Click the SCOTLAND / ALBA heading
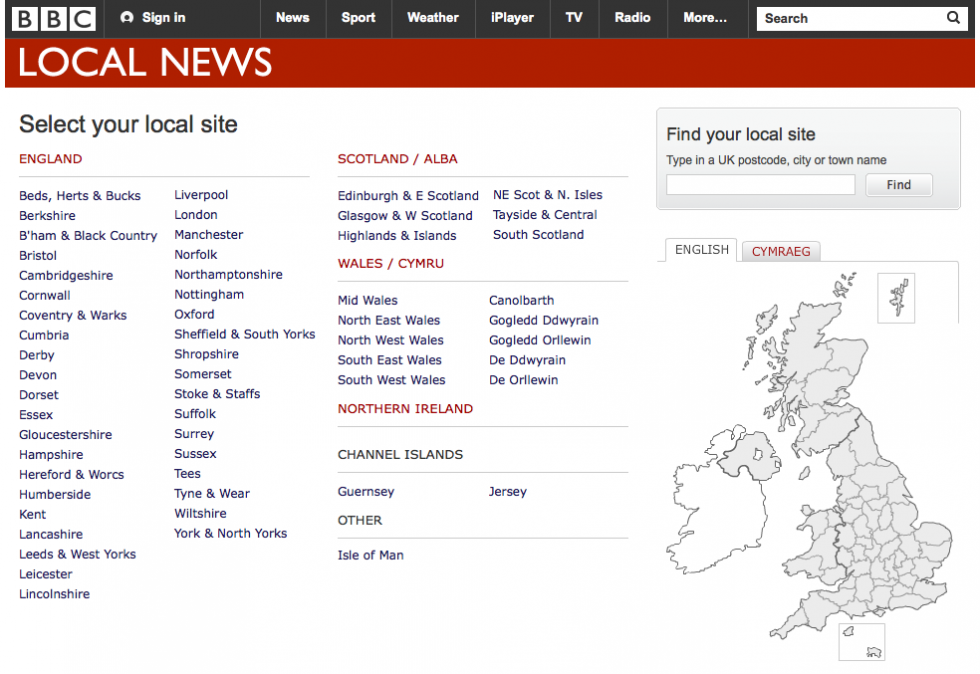 coord(398,159)
